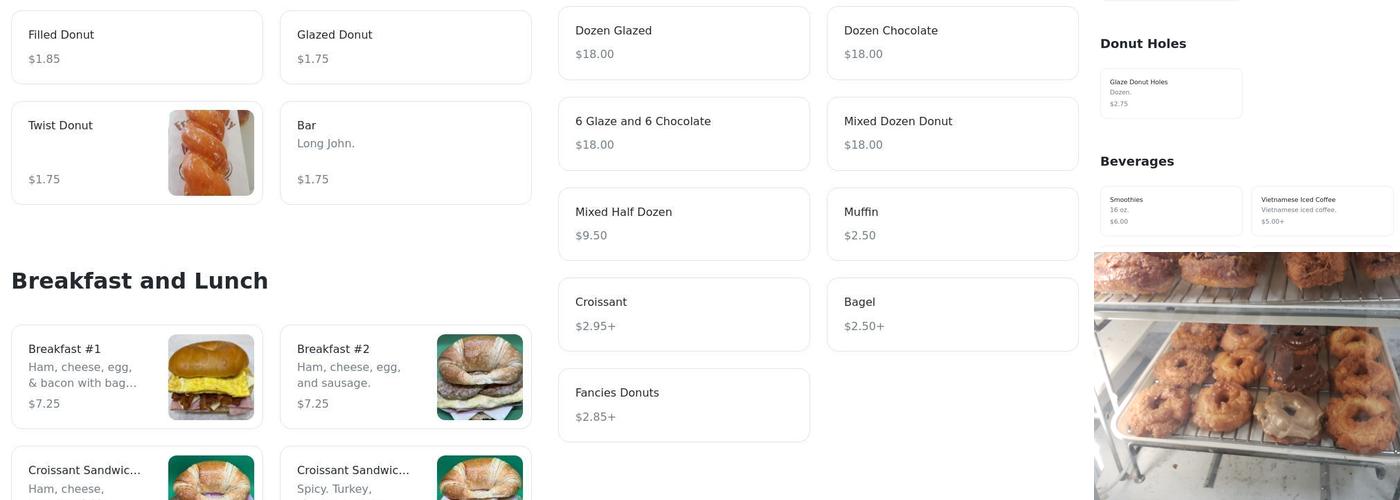Open the donut display case photo

click(x=1246, y=375)
